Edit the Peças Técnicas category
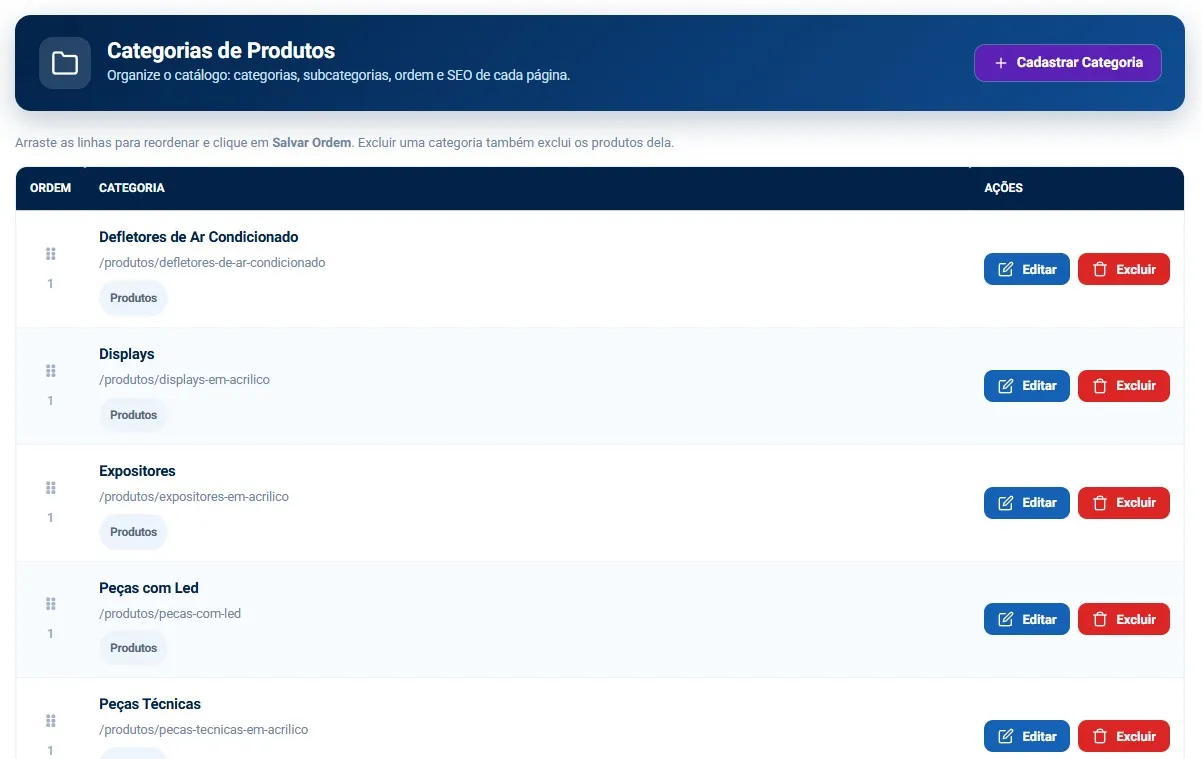The image size is (1202, 759). pyautogui.click(x=1027, y=736)
